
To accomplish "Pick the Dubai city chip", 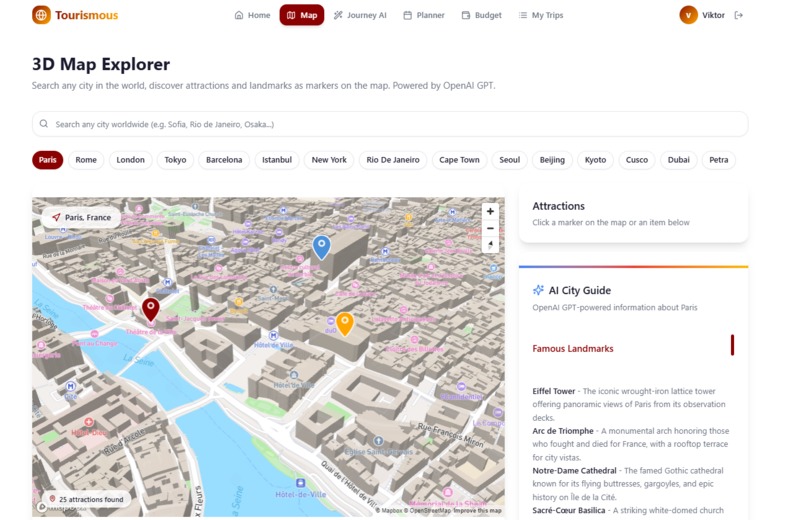I will pos(679,160).
